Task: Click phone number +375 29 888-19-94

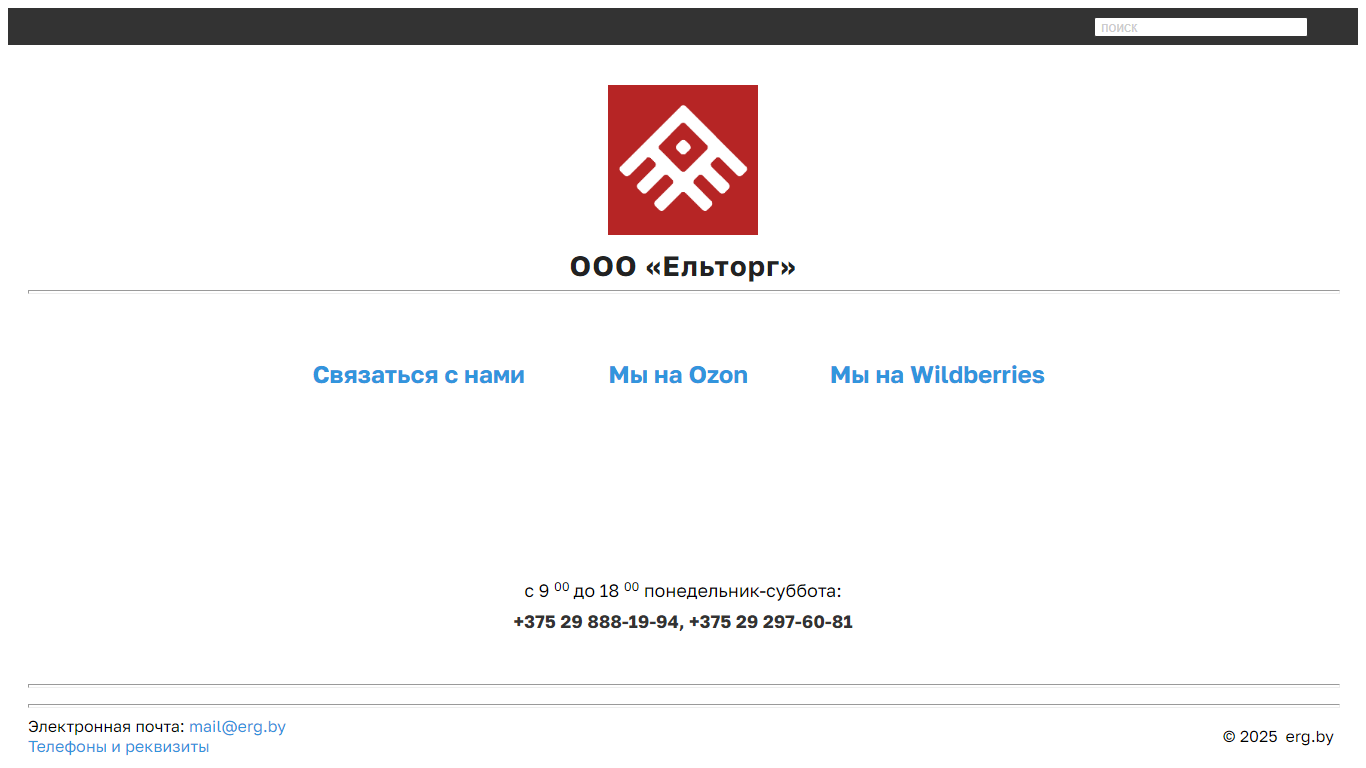Action: tap(597, 622)
